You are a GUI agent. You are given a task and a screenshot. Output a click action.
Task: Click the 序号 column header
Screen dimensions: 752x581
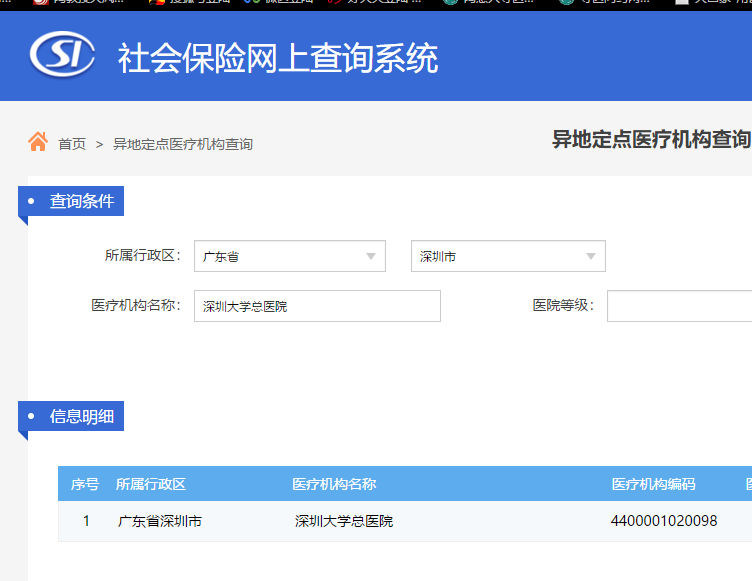pyautogui.click(x=85, y=484)
